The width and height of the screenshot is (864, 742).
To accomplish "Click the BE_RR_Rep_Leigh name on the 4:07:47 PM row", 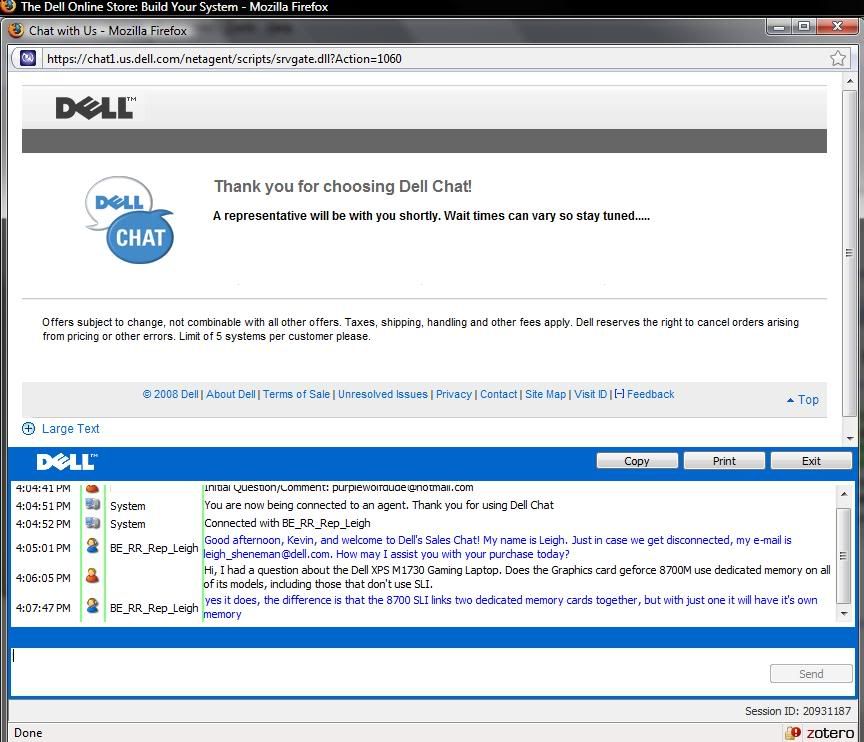I will point(154,608).
